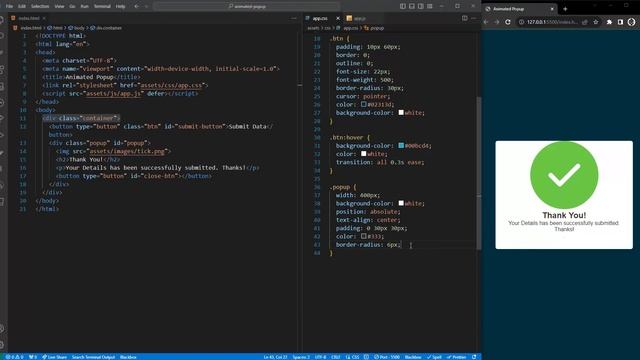Click the CSS editor vertical scrollbar

tap(479, 173)
